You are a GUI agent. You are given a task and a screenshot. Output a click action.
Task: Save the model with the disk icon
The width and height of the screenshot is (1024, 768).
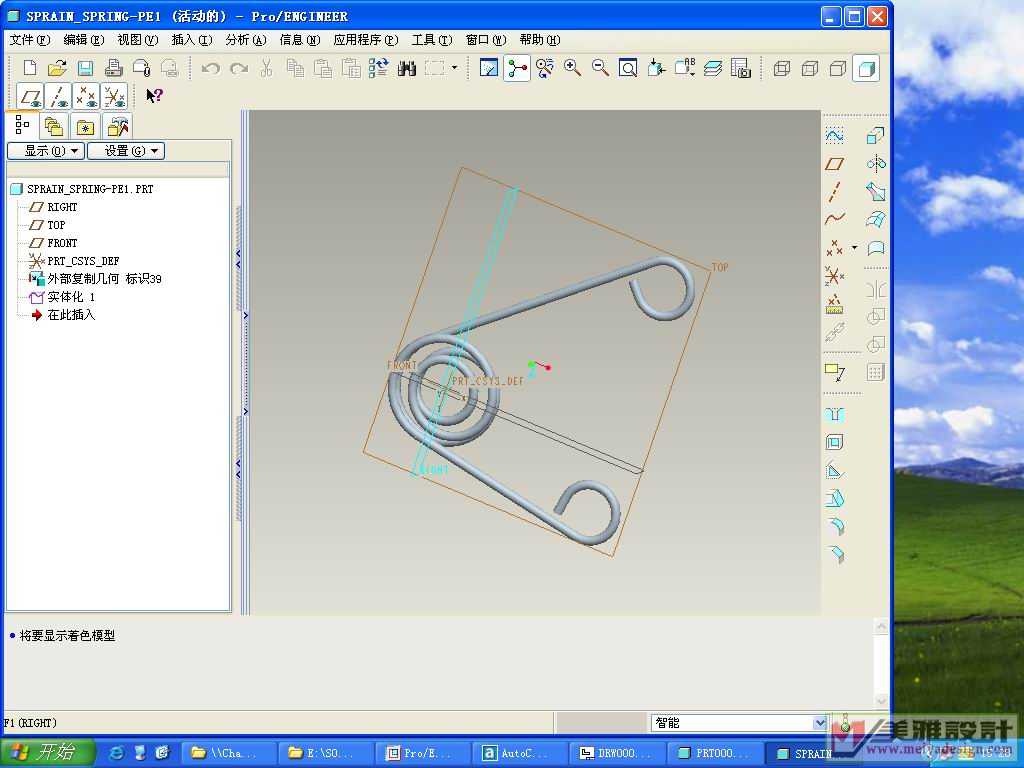click(86, 68)
